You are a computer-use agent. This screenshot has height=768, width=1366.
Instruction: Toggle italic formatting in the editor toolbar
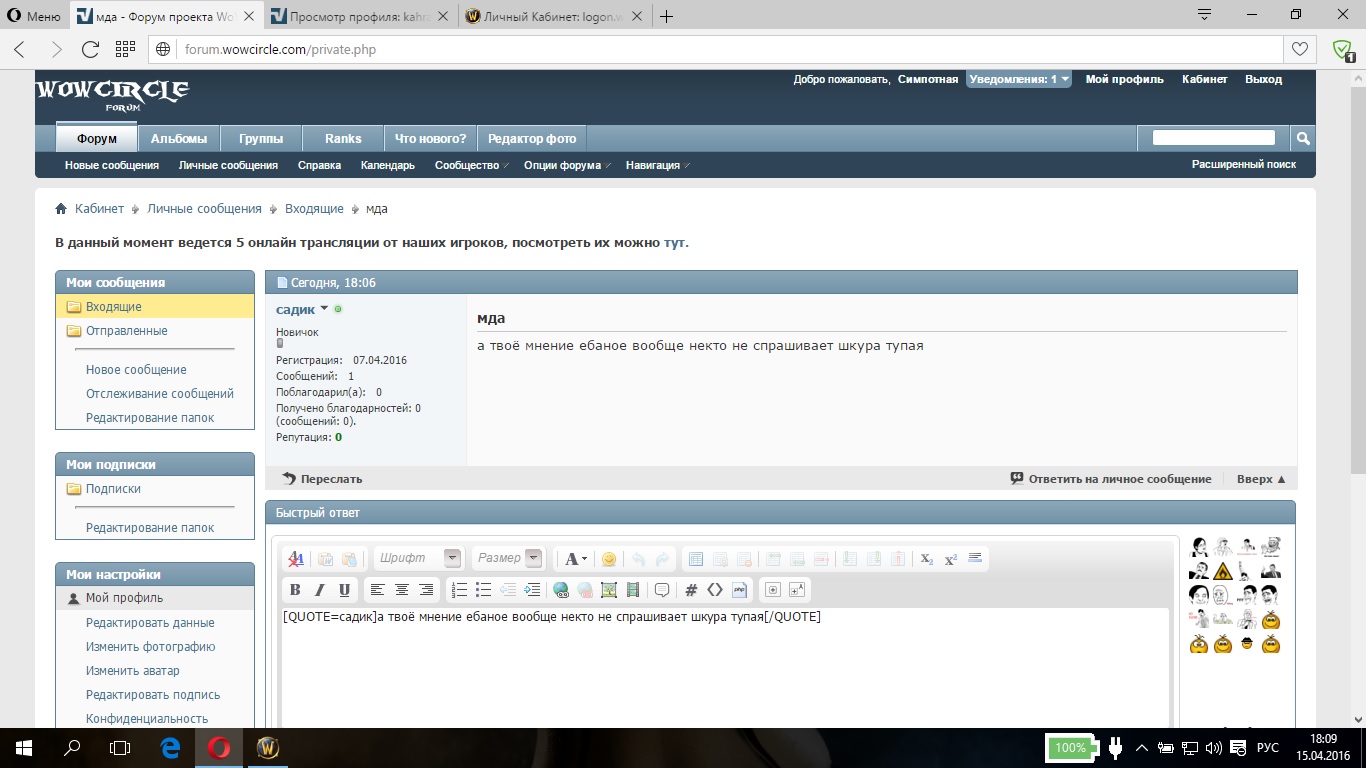pyautogui.click(x=320, y=590)
